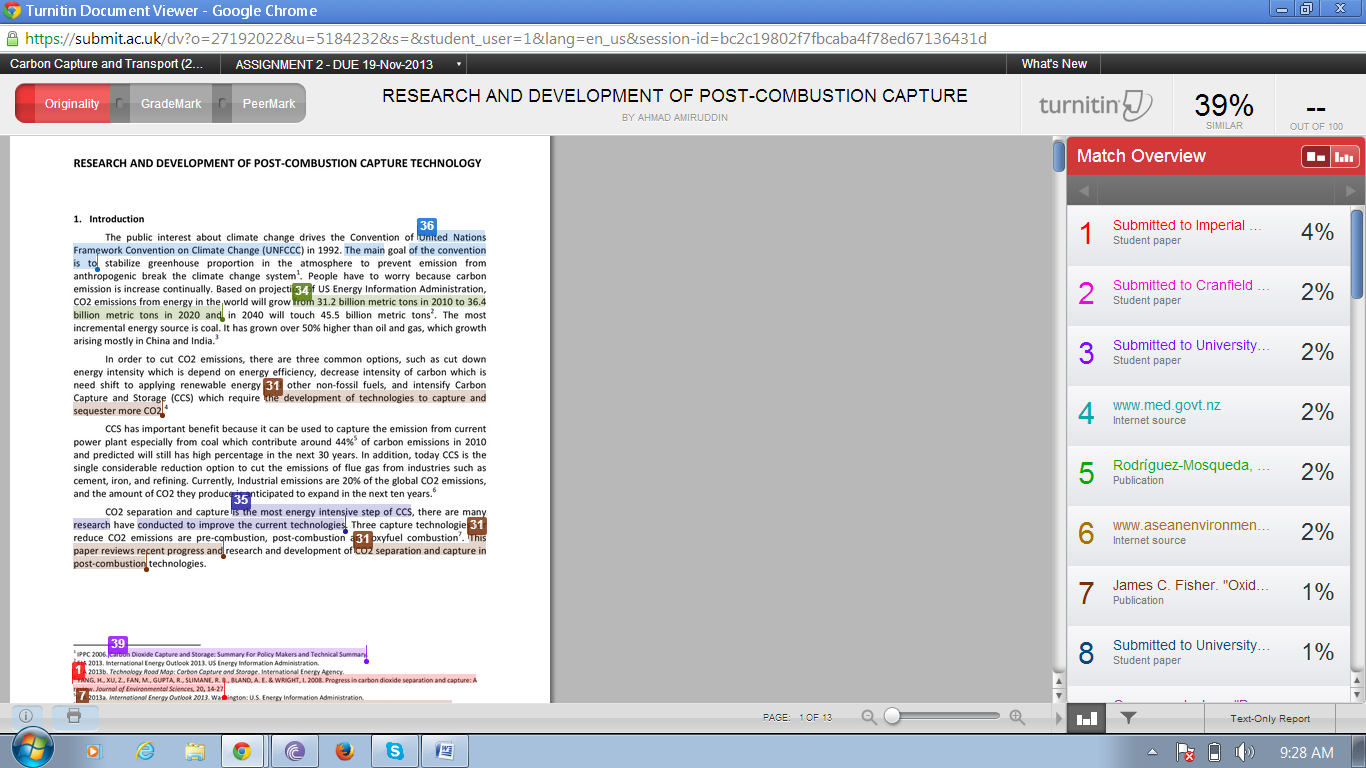Select Carbon Capture and Transport class tab
Viewport: 1366px width, 768px height.
(x=107, y=64)
